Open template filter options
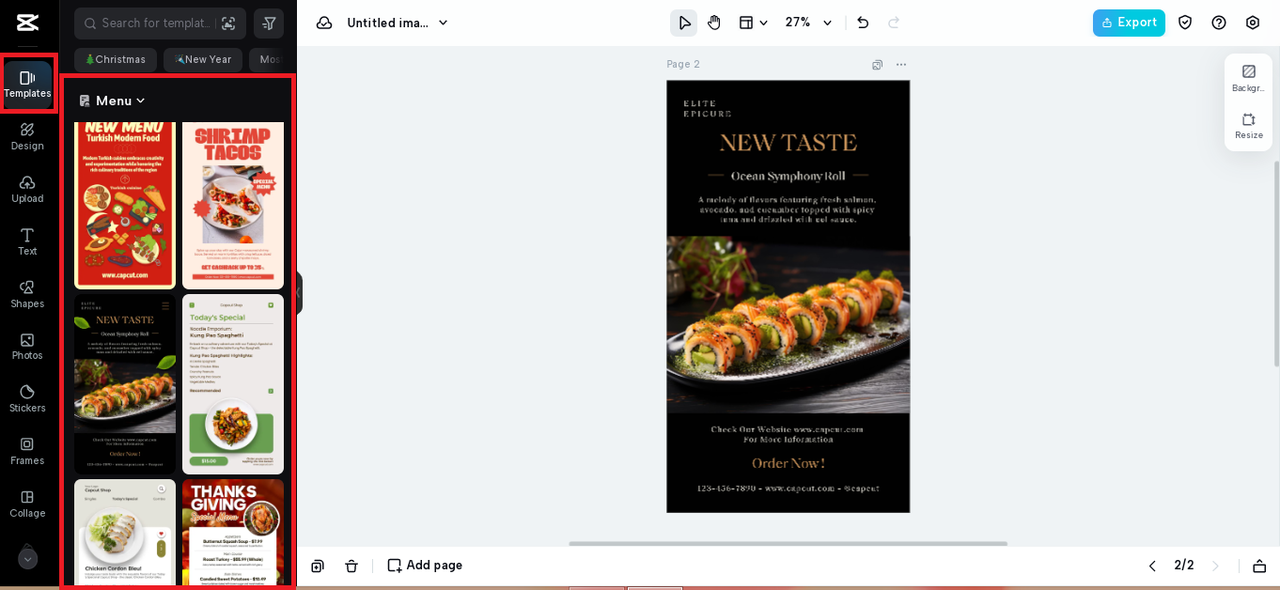Viewport: 1280px width, 590px height. click(269, 23)
